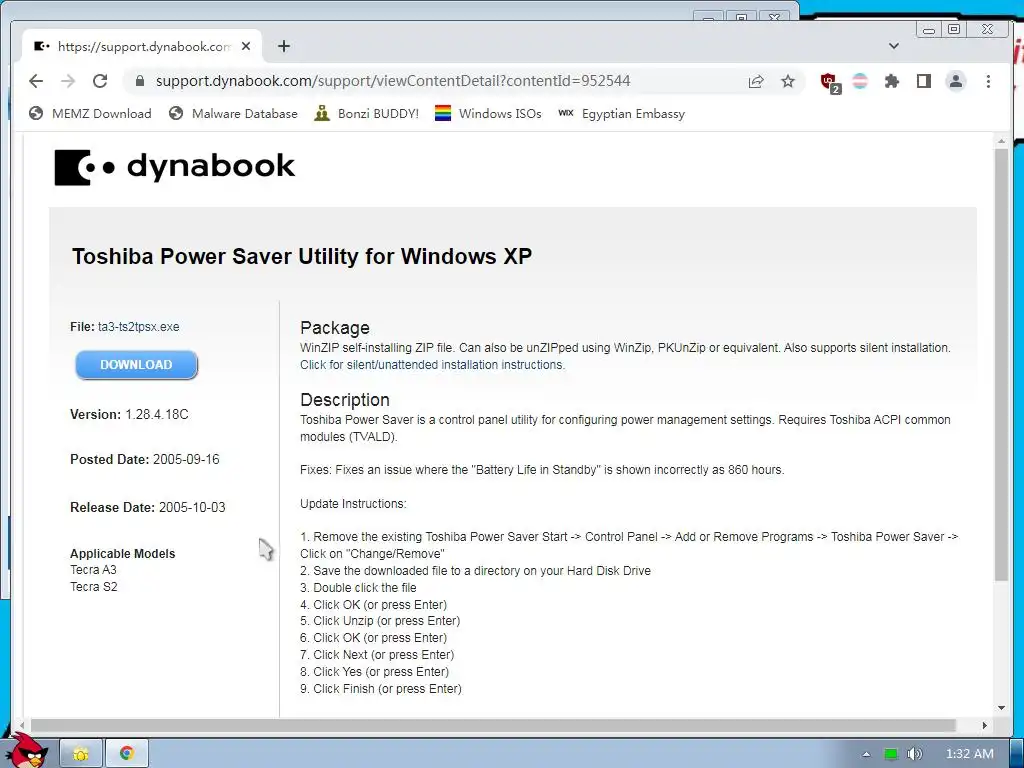
Task: View site information lock icon
Action: point(139,81)
